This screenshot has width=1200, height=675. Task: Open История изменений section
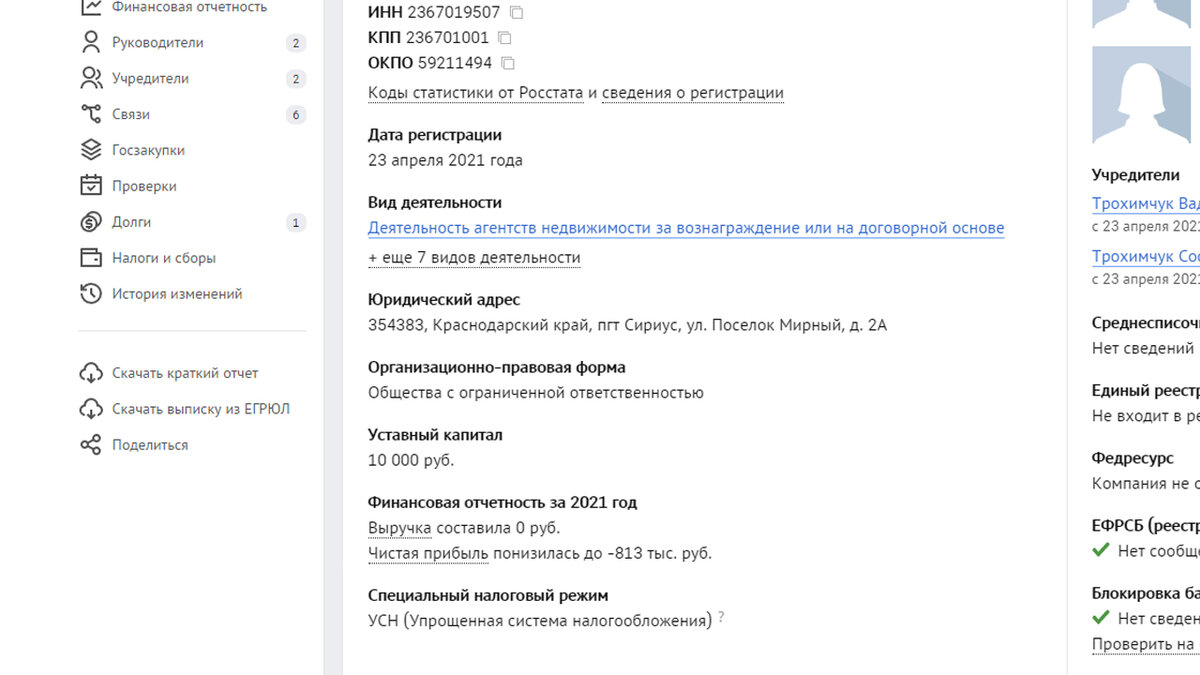pos(177,295)
